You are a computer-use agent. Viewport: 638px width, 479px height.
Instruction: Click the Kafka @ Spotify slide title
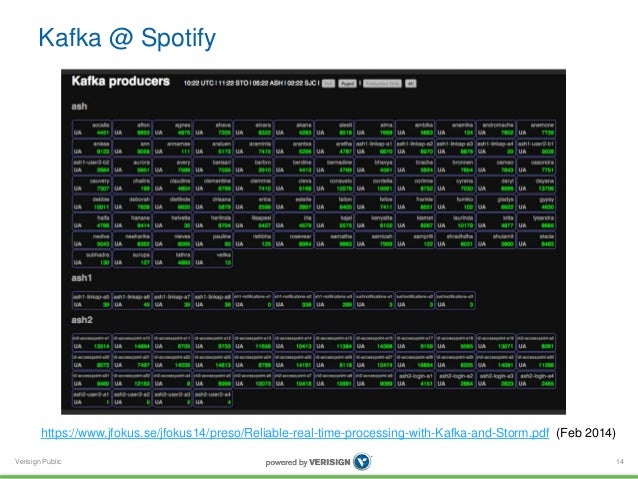tap(127, 38)
